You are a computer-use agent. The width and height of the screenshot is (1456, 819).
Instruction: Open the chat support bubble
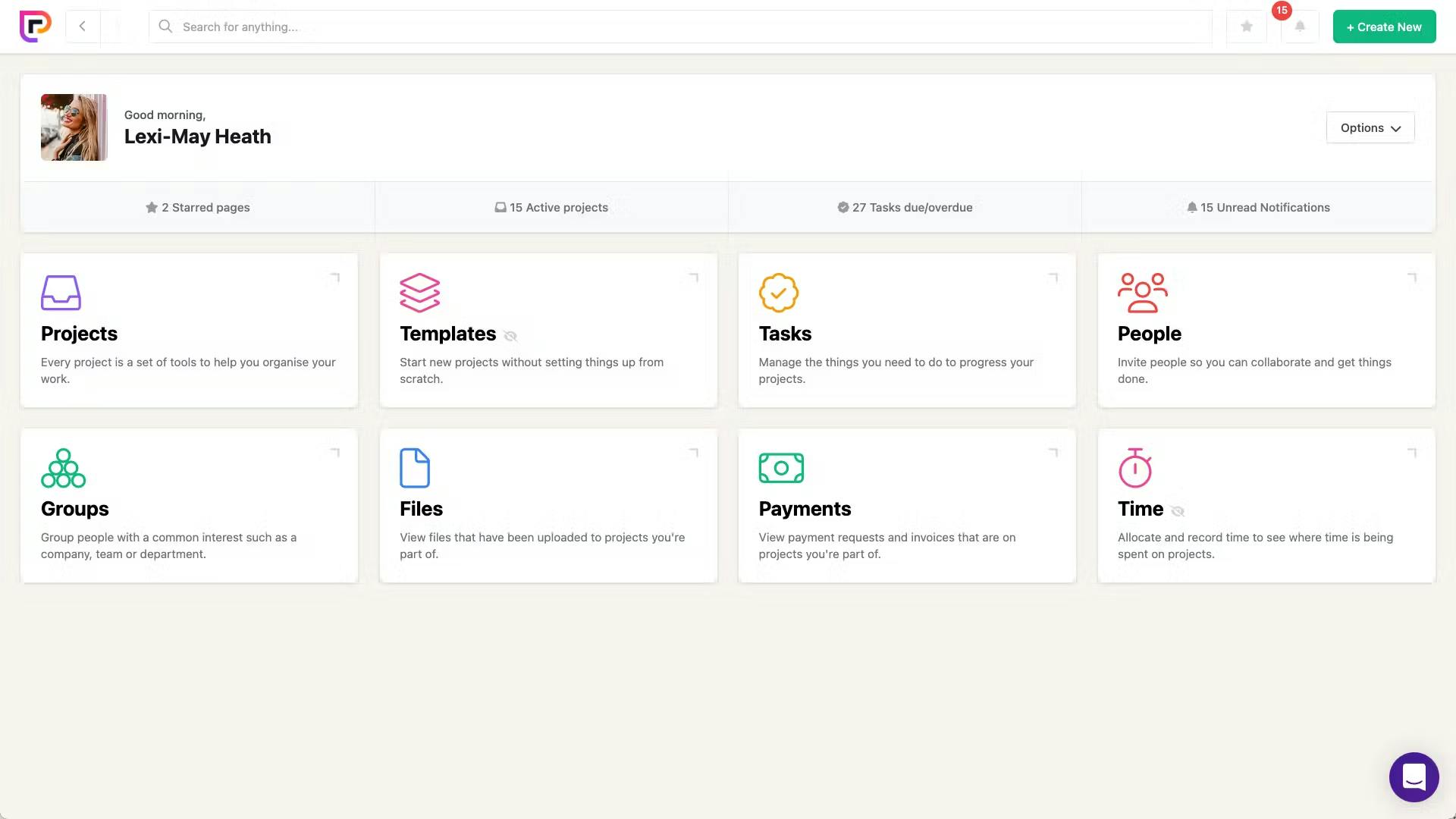(1414, 777)
